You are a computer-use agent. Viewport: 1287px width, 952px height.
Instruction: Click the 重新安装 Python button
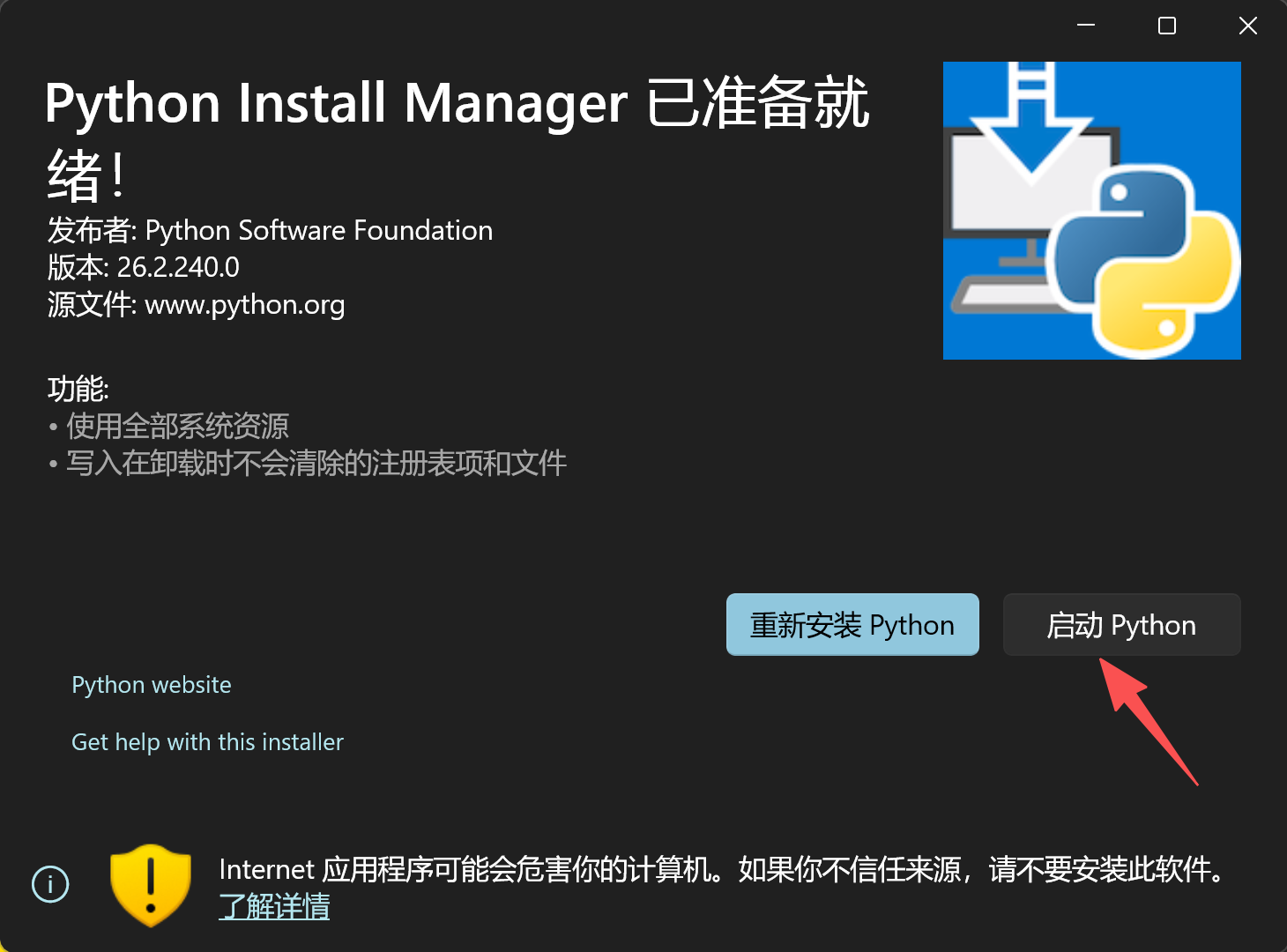[x=852, y=624]
